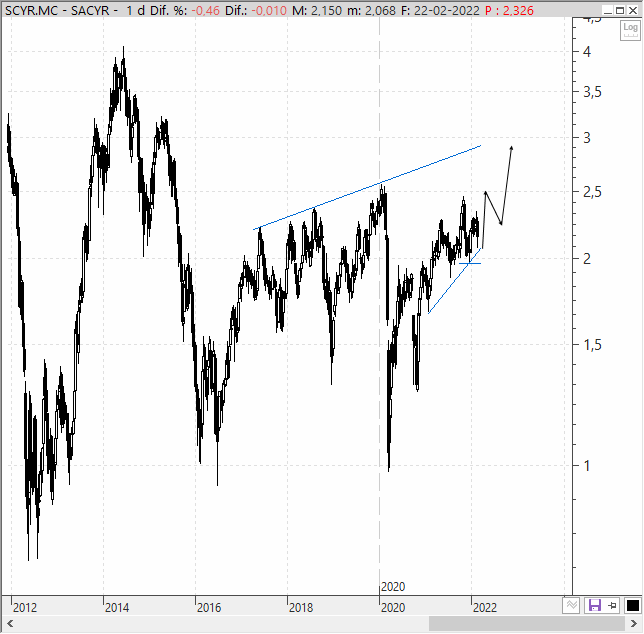Click the F: 22-02-2022 date in header
This screenshot has height=634, width=644.
440,10
